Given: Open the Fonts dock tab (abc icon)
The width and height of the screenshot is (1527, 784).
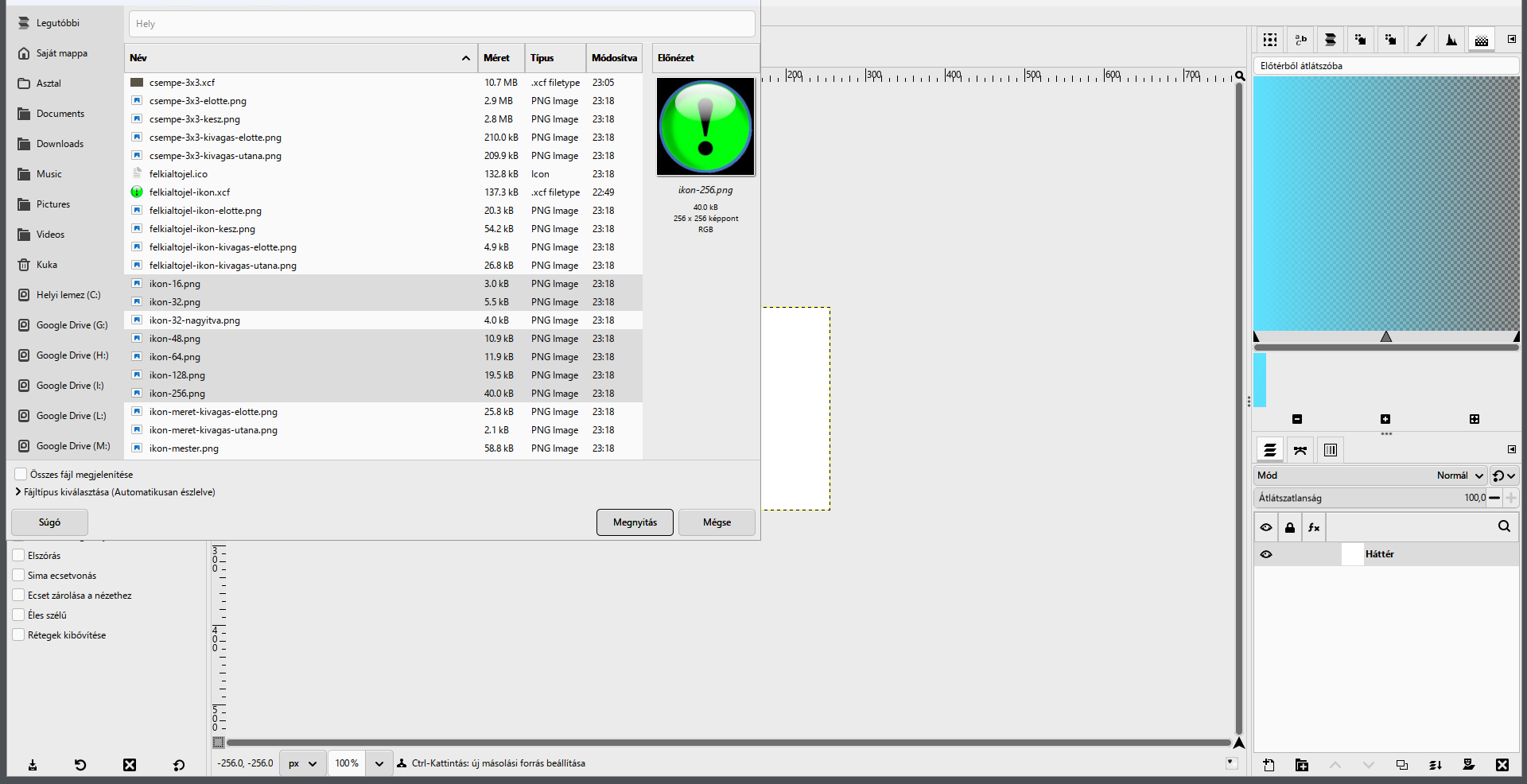Looking at the screenshot, I should 1300,40.
